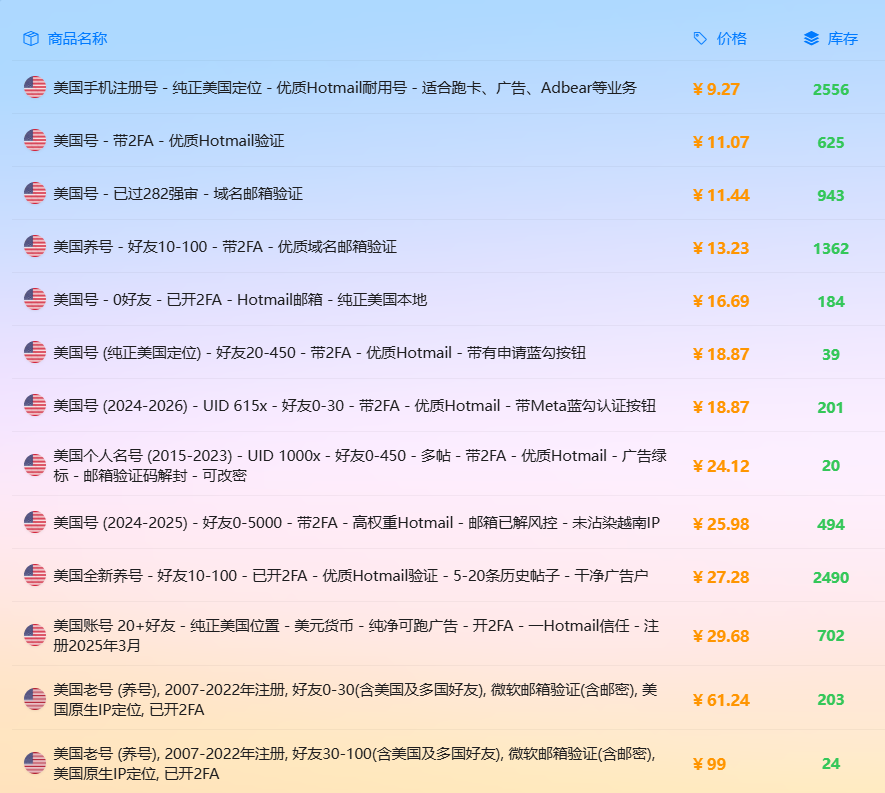The image size is (885, 793).
Task: Click the flag beside 美国账号 20+好友
Action: click(35, 636)
